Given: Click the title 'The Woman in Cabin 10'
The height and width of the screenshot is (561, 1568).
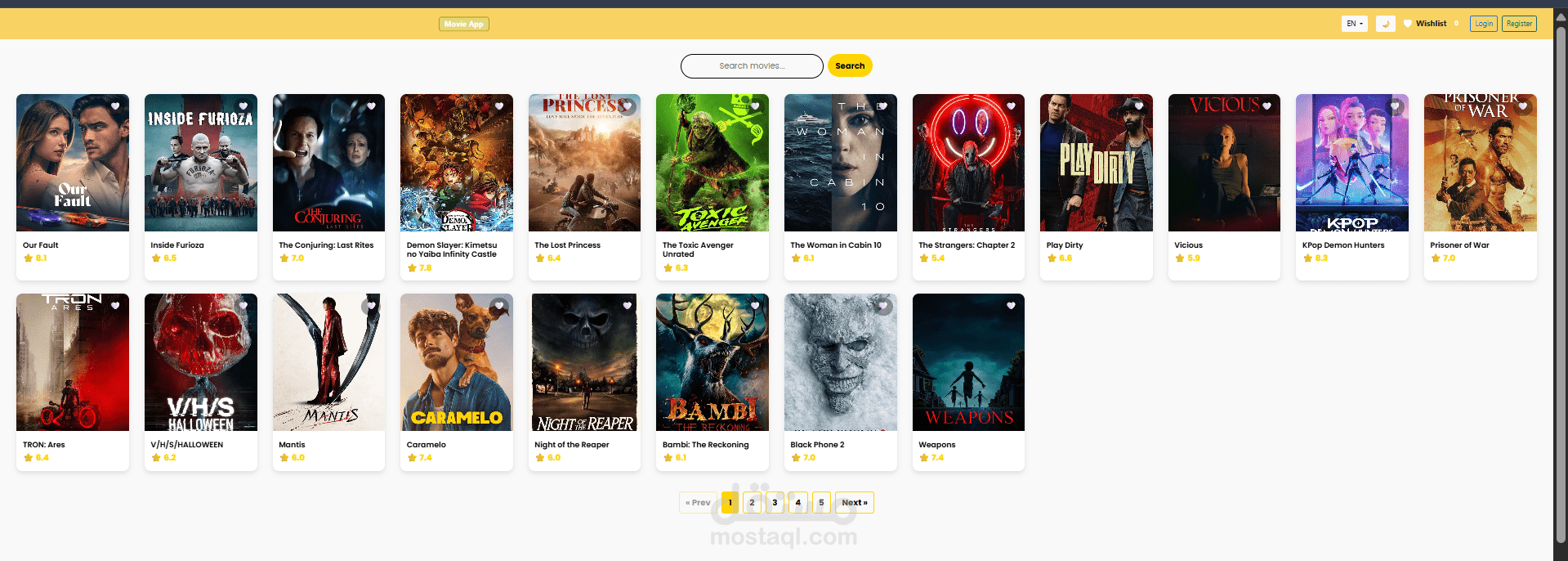Looking at the screenshot, I should click(x=836, y=245).
